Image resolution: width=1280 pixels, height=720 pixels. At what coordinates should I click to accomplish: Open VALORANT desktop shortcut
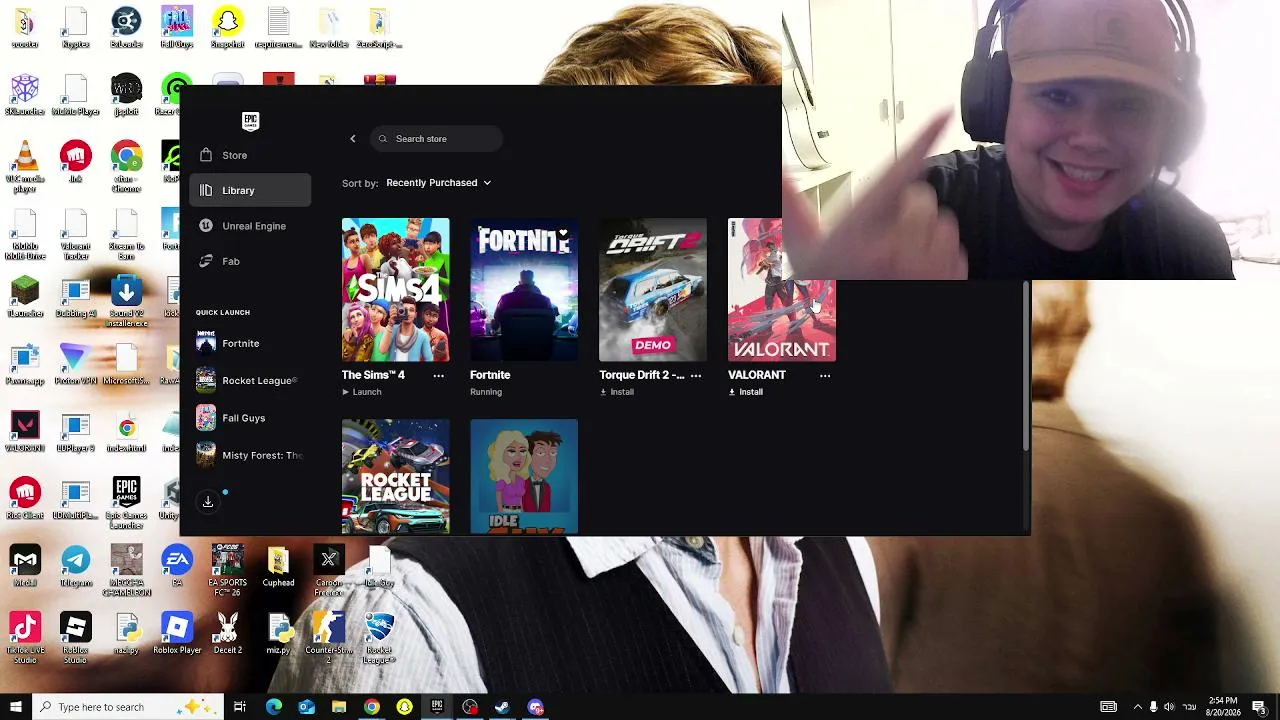(25, 431)
